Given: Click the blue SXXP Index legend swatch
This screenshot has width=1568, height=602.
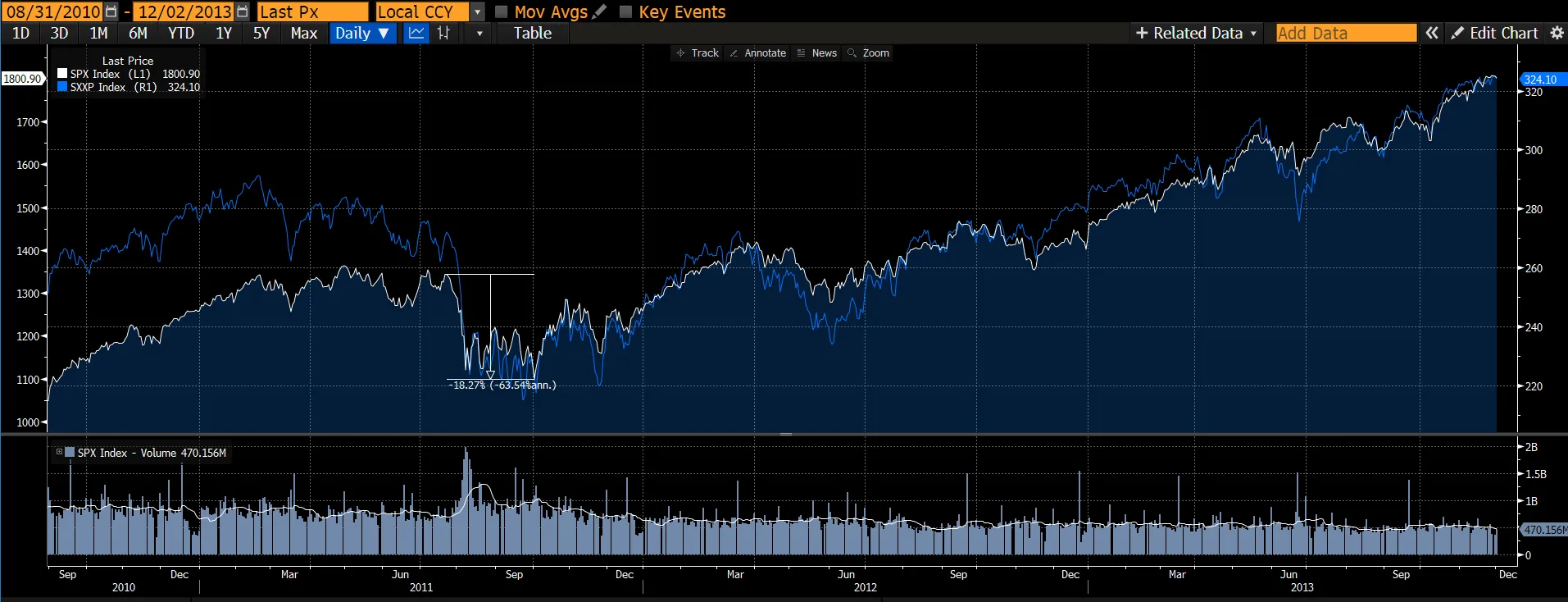Looking at the screenshot, I should pyautogui.click(x=62, y=87).
